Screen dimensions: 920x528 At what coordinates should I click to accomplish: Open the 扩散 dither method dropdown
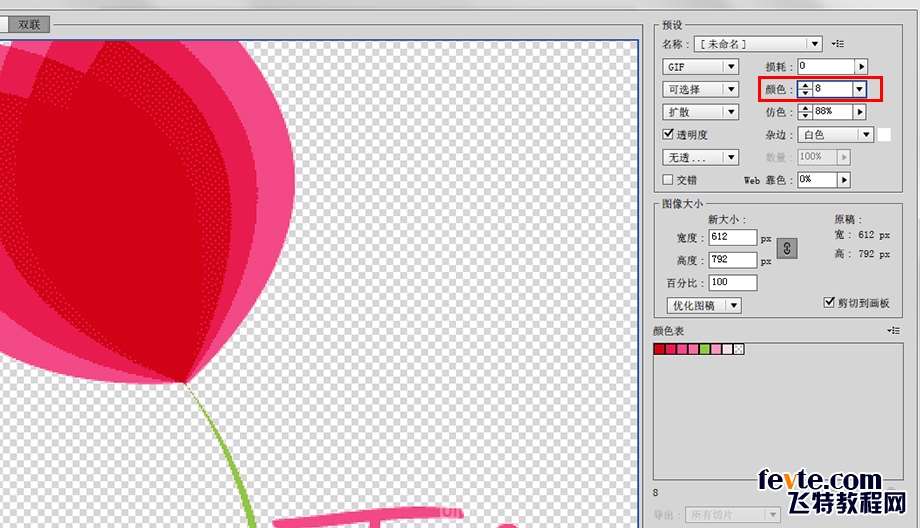pyautogui.click(x=701, y=112)
